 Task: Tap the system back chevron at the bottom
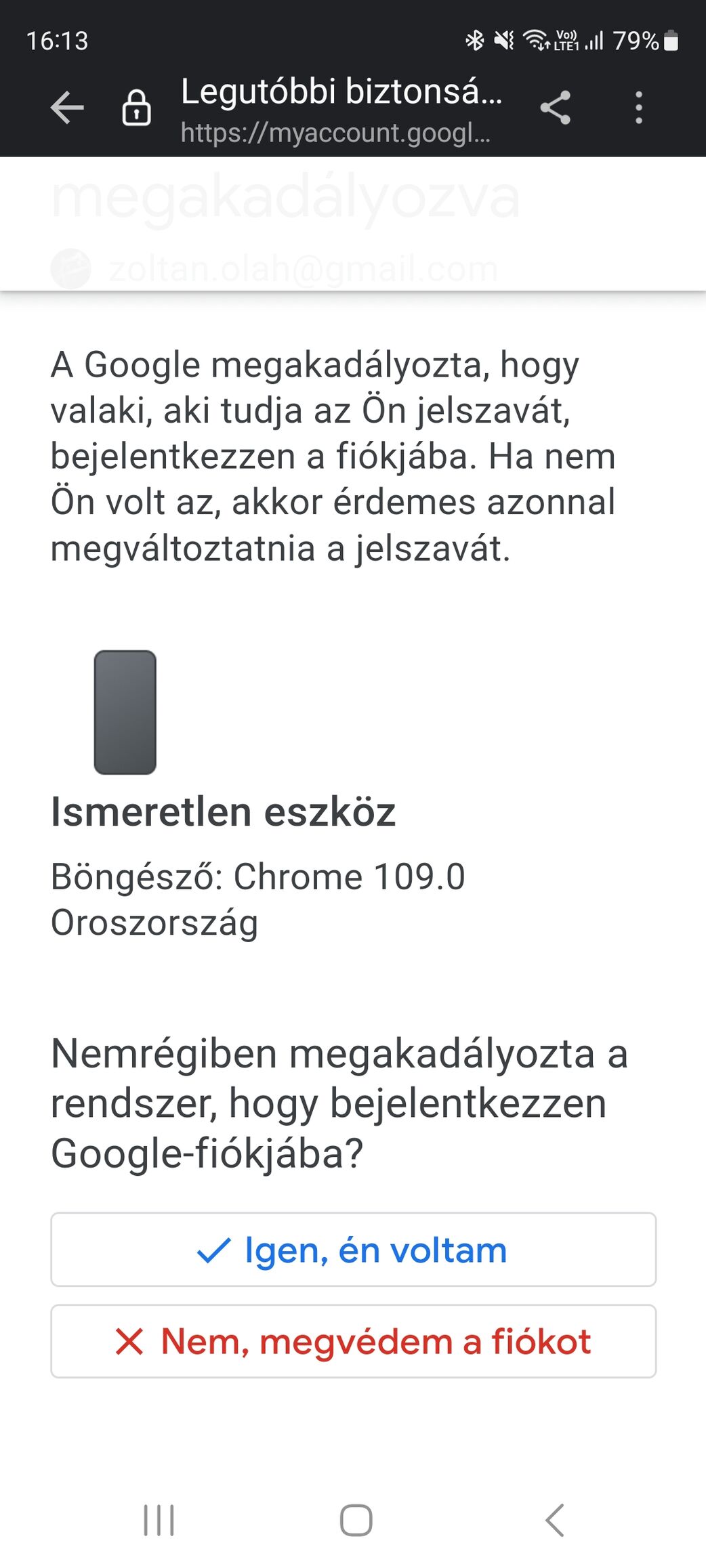pos(555,1521)
